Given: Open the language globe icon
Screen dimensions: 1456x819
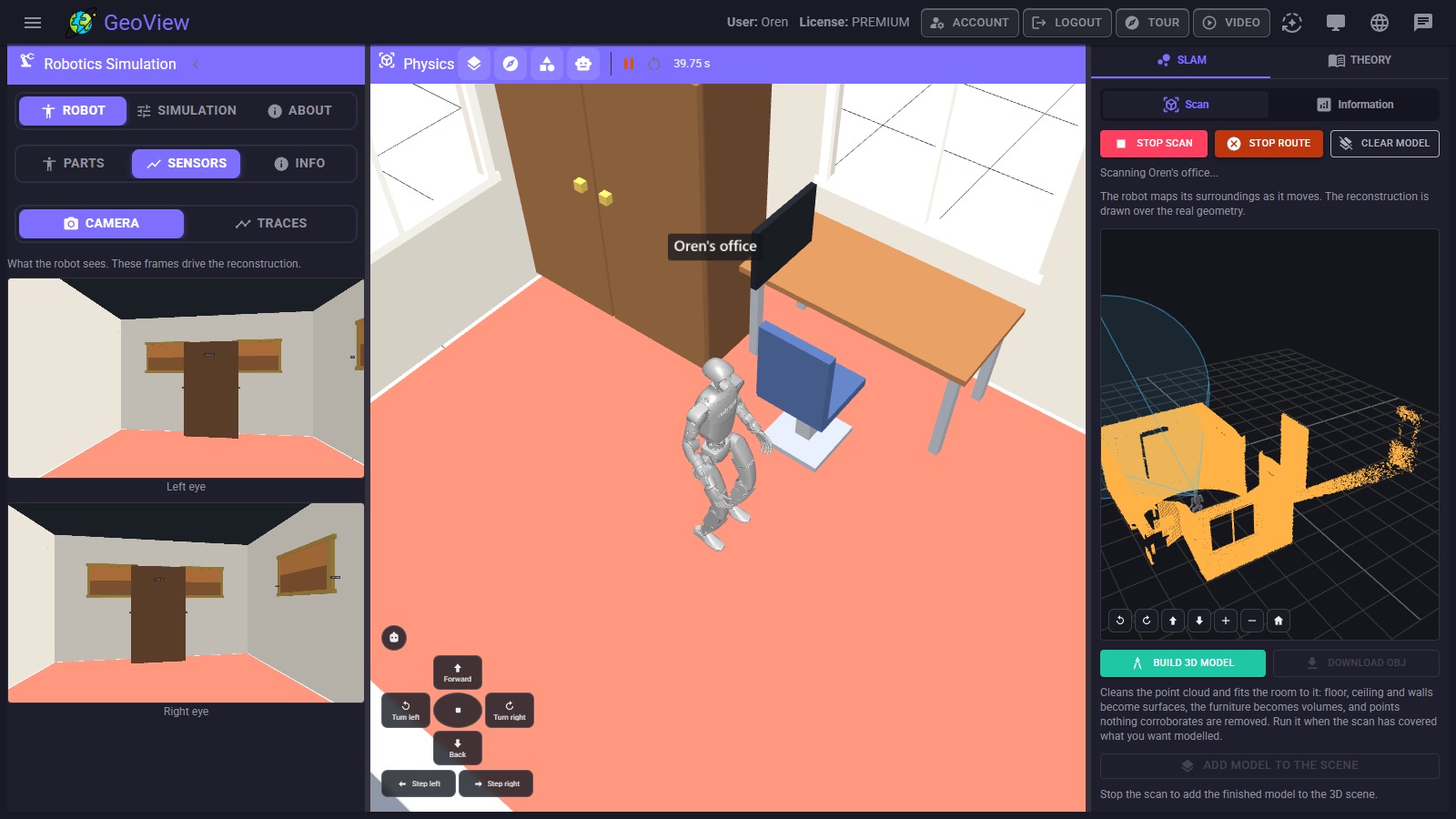Looking at the screenshot, I should 1380,23.
